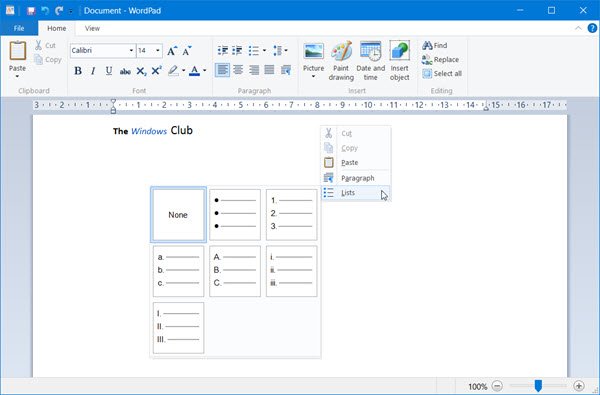This screenshot has height=395, width=600.
Task: Click the Increase indent icon
Action: [237, 51]
